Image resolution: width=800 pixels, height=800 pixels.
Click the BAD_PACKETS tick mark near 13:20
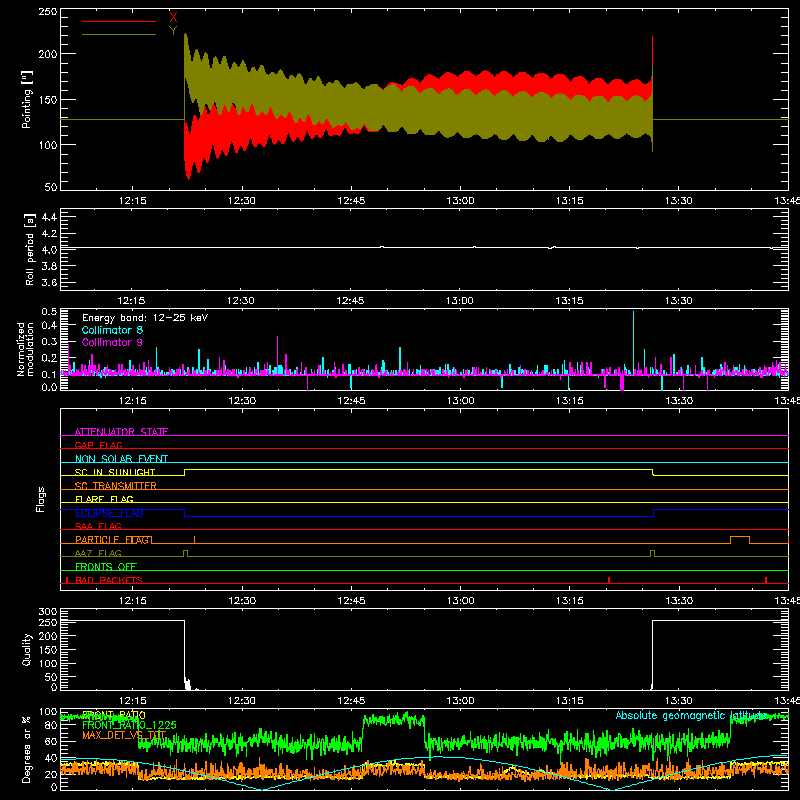(609, 580)
